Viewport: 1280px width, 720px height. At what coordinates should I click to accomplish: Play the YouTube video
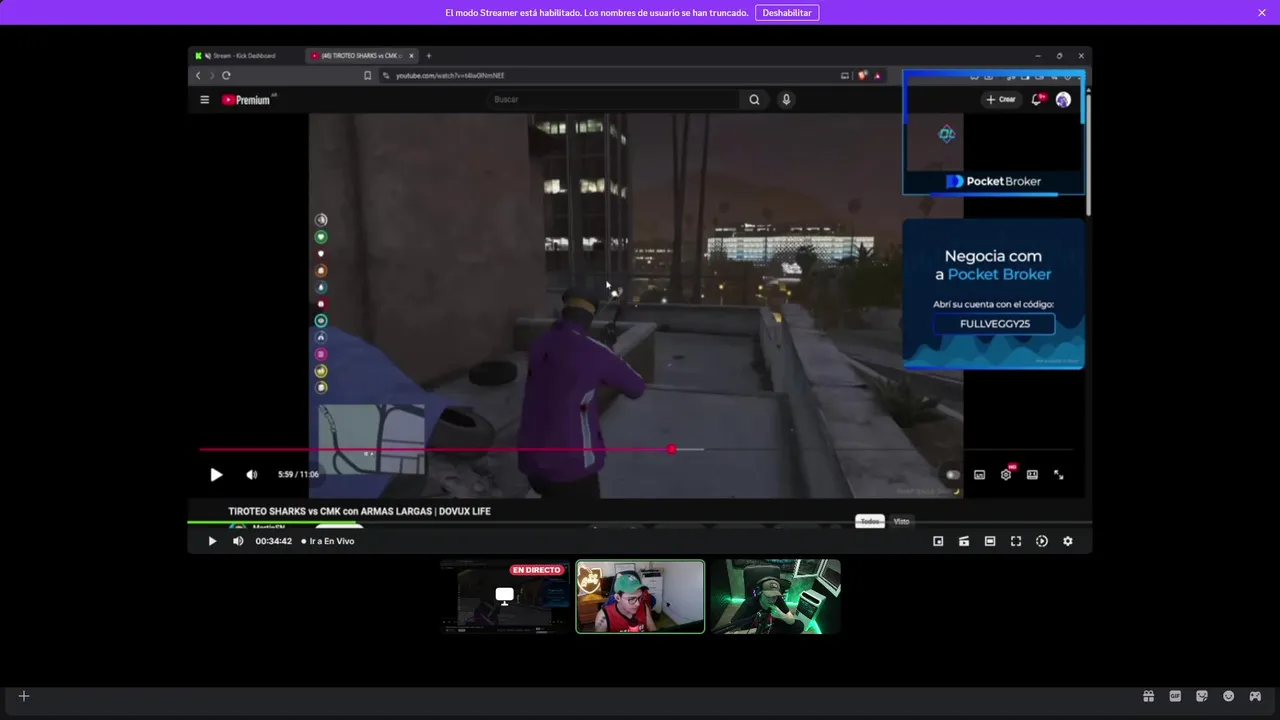click(216, 475)
